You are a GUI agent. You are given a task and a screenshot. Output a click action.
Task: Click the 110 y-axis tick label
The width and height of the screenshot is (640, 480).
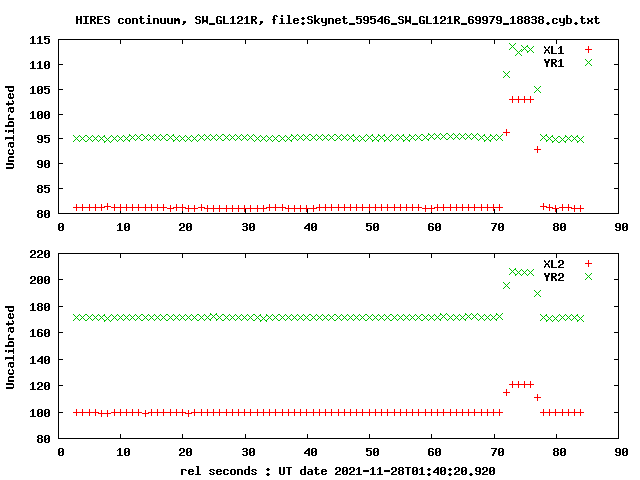[x=40, y=65]
